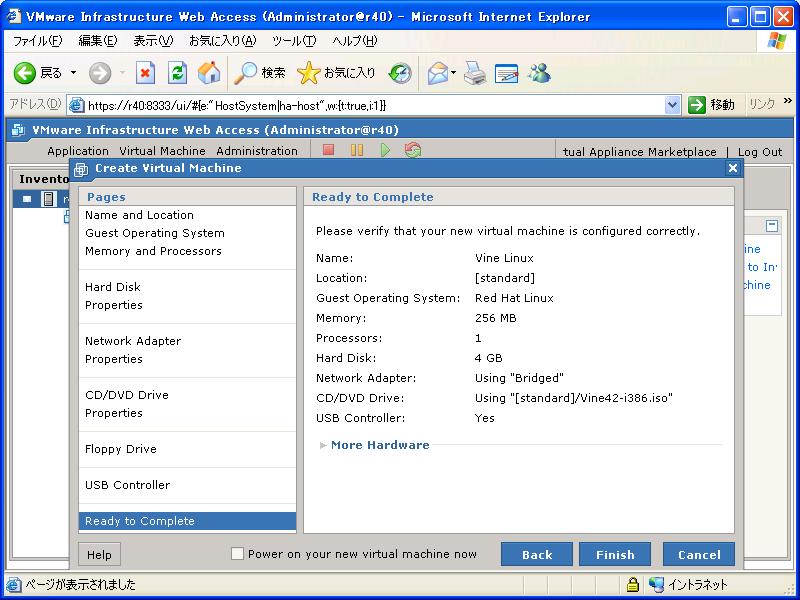
Task: Click the VMware Power On play icon
Action: [385, 149]
